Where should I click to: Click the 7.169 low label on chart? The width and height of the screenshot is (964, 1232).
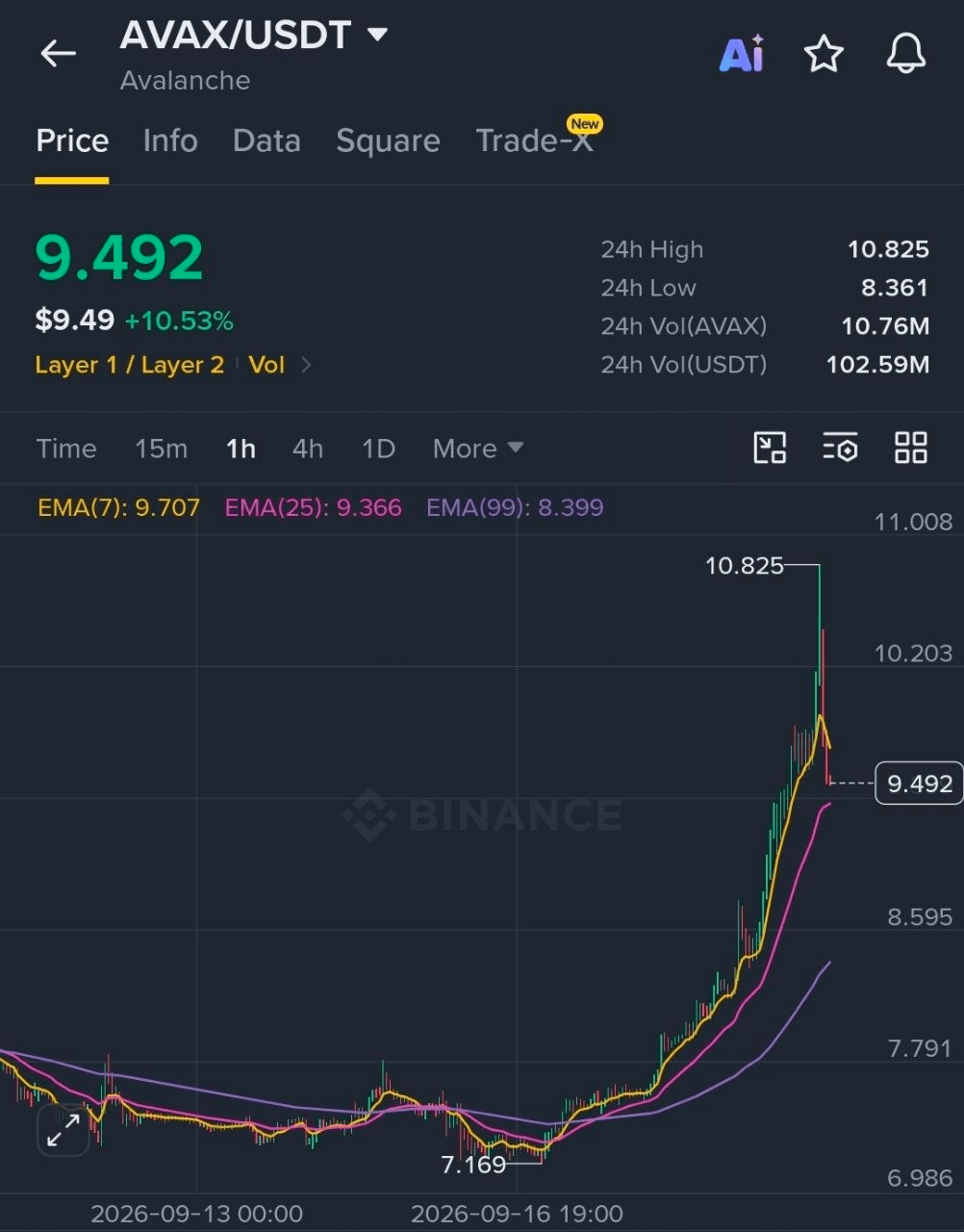473,1165
